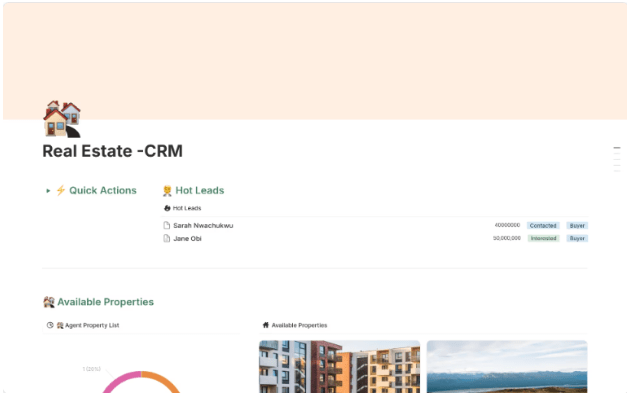This screenshot has height=396, width=628.
Task: Click the chart icon on Agent Property List
Action: [50, 325]
